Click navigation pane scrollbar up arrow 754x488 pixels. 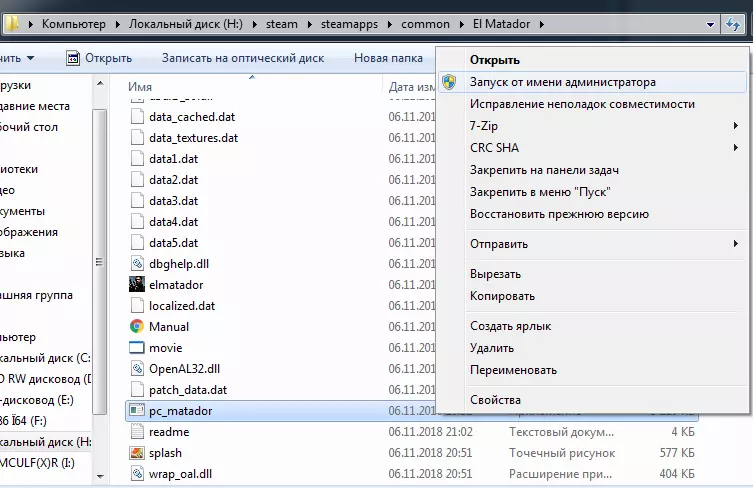click(100, 84)
